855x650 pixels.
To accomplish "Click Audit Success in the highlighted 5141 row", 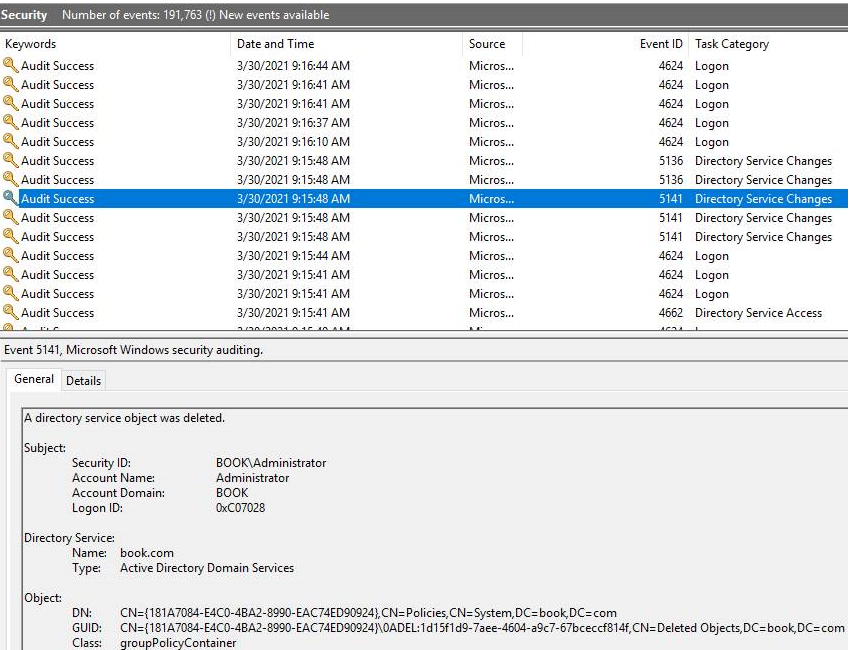I will (58, 199).
